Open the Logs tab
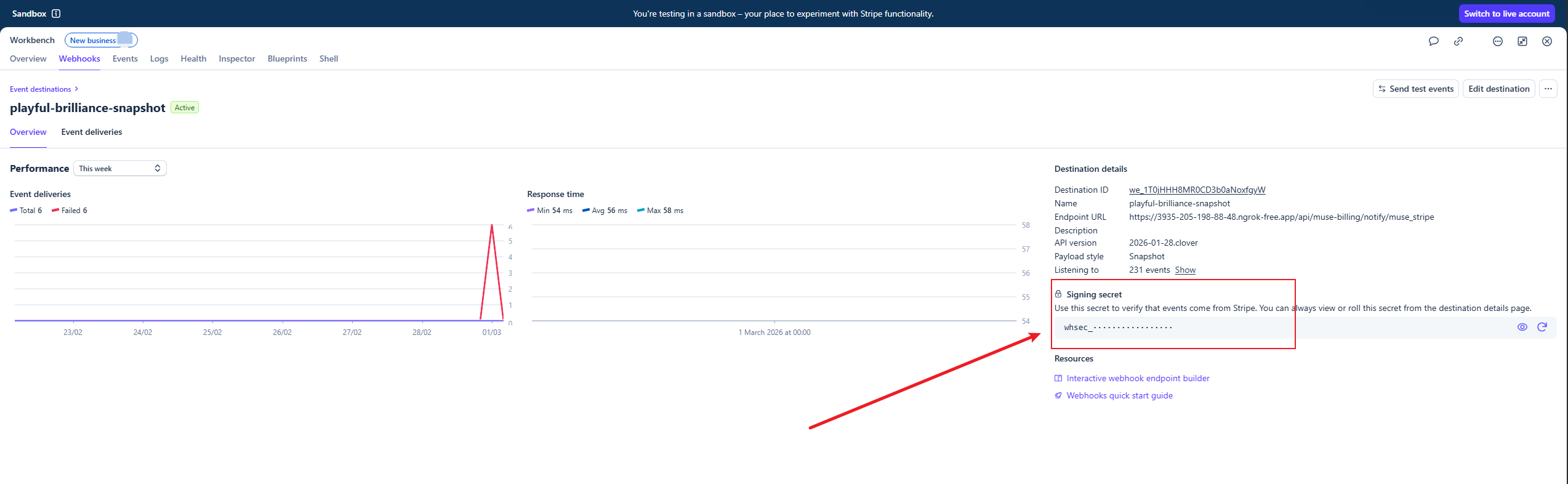The width and height of the screenshot is (1568, 484). click(x=159, y=58)
